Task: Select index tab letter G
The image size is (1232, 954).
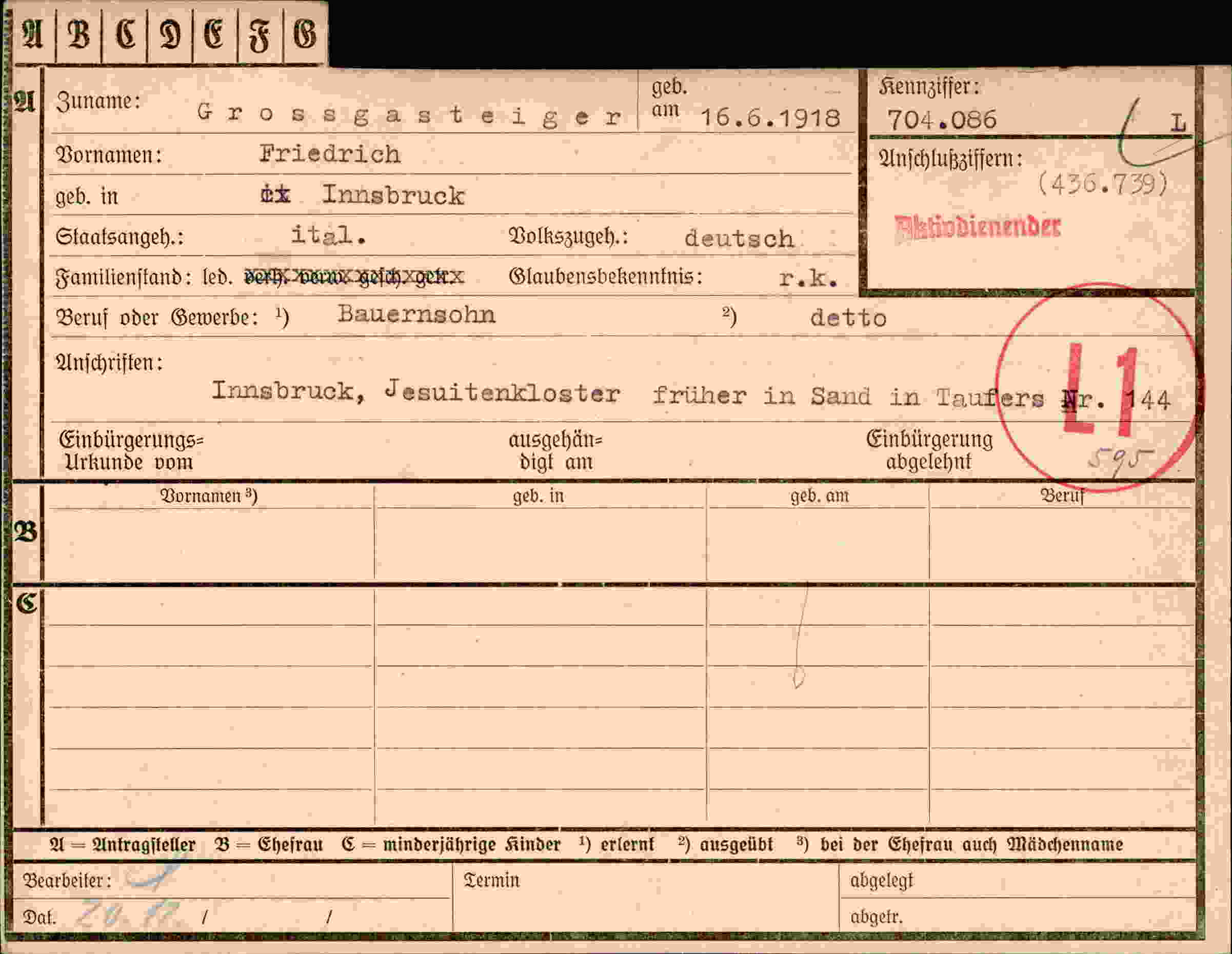Action: point(305,35)
